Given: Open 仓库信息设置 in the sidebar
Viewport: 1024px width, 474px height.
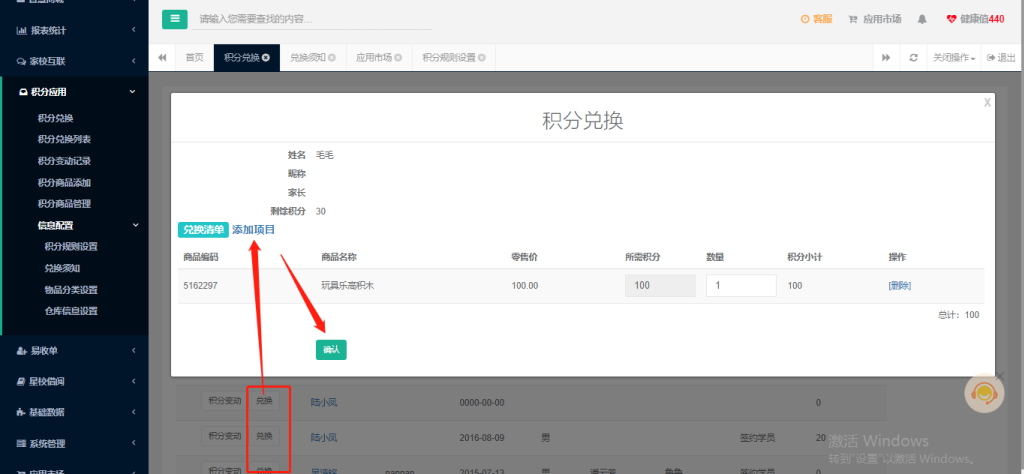Looking at the screenshot, I should [x=71, y=311].
